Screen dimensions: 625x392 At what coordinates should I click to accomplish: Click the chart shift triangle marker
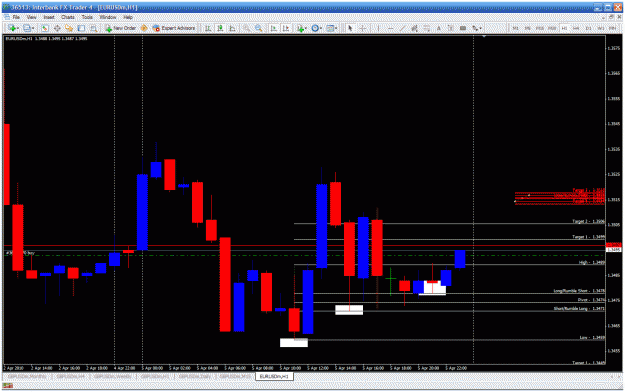point(484,37)
